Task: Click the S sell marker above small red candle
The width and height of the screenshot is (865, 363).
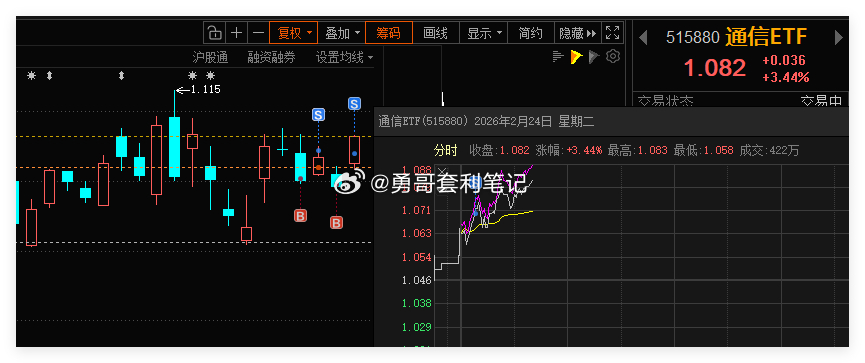Action: coord(318,115)
